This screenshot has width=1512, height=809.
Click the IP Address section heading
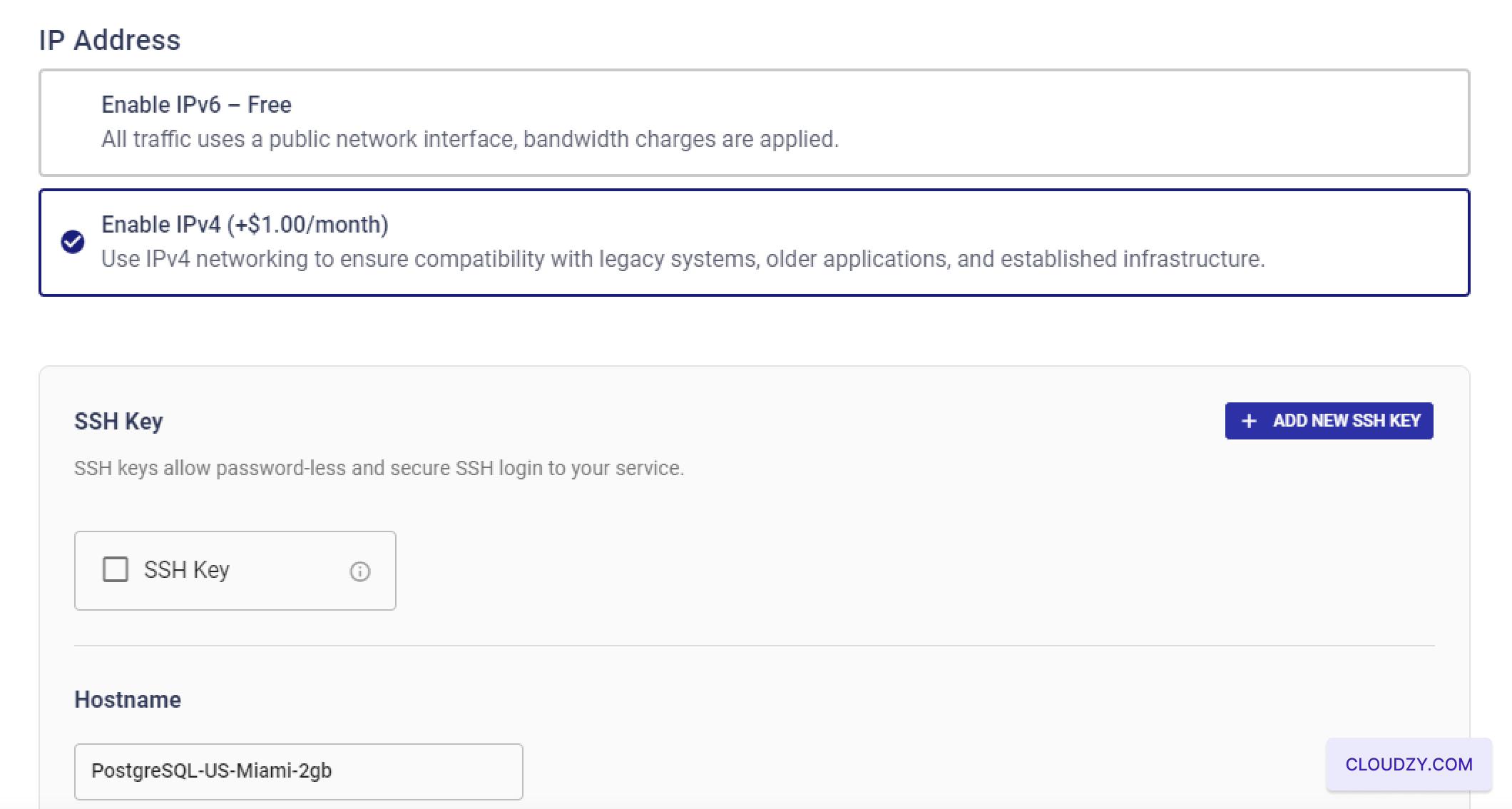[x=110, y=40]
